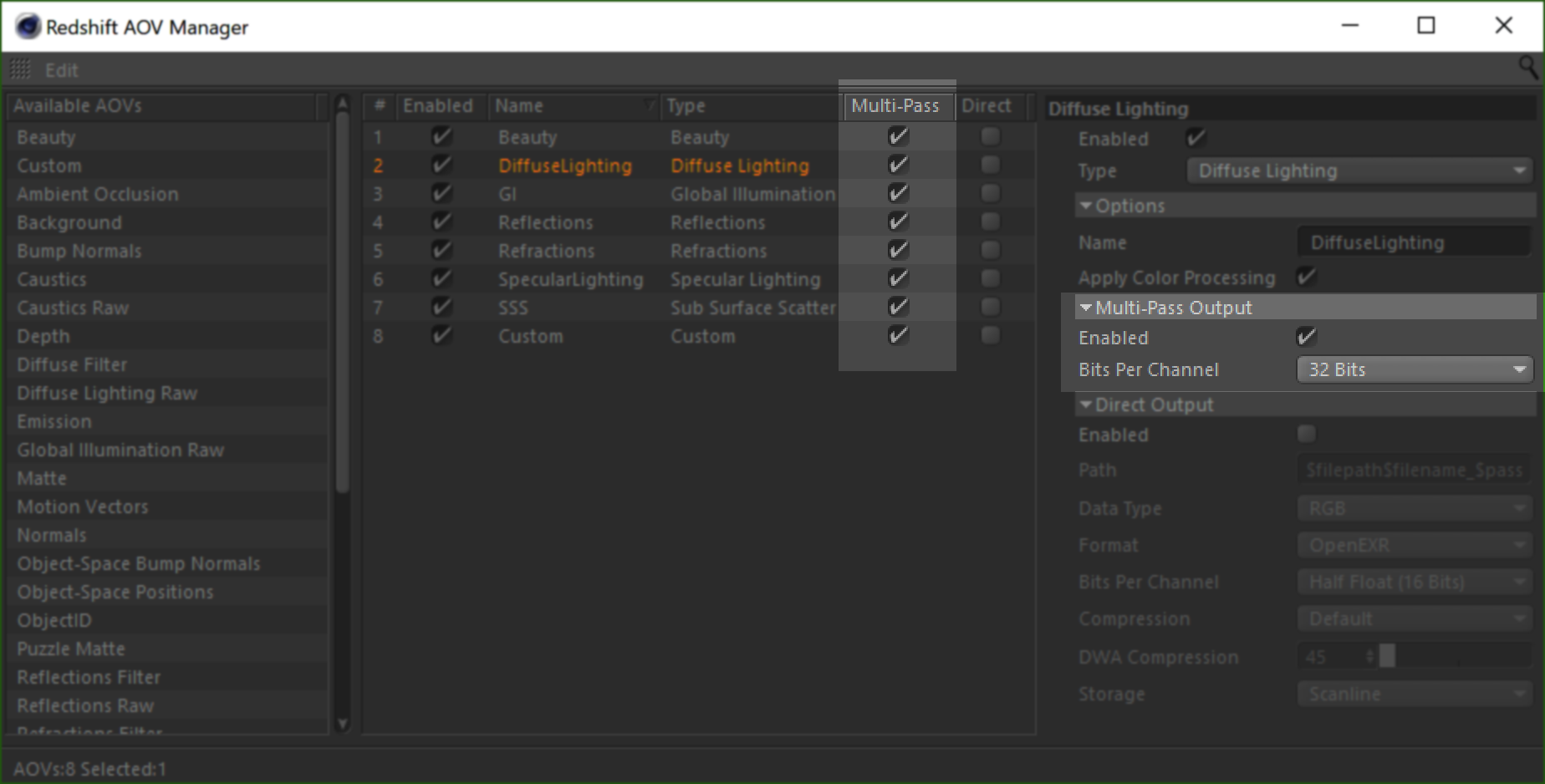Click the search magnifier icon
Image resolution: width=1545 pixels, height=784 pixels.
coord(1528,68)
